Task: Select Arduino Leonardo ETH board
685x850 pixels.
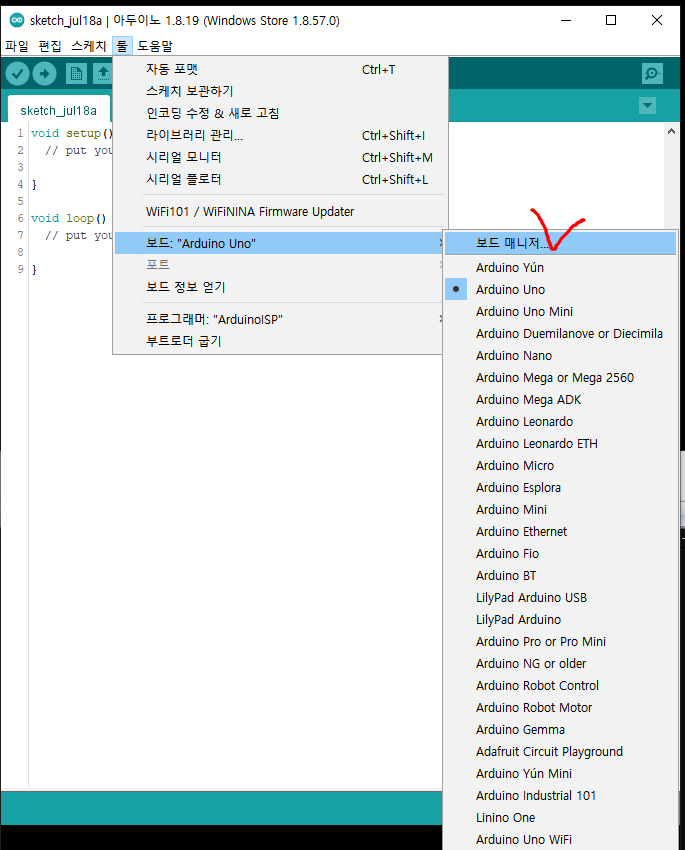Action: [x=560, y=443]
